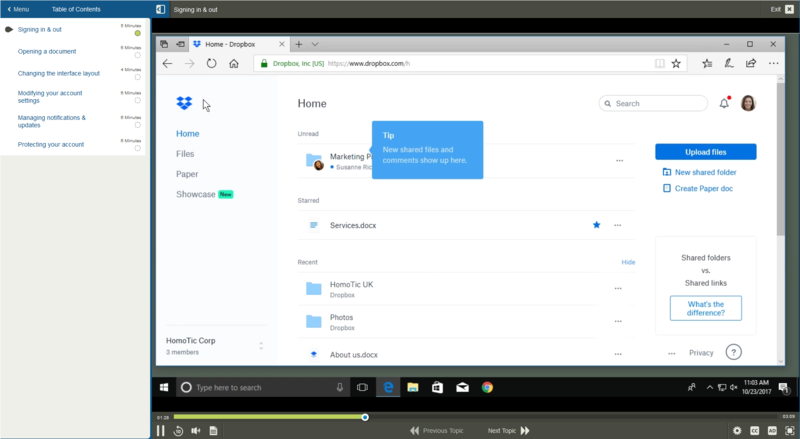Open Edge favorites hub icon

(707, 63)
